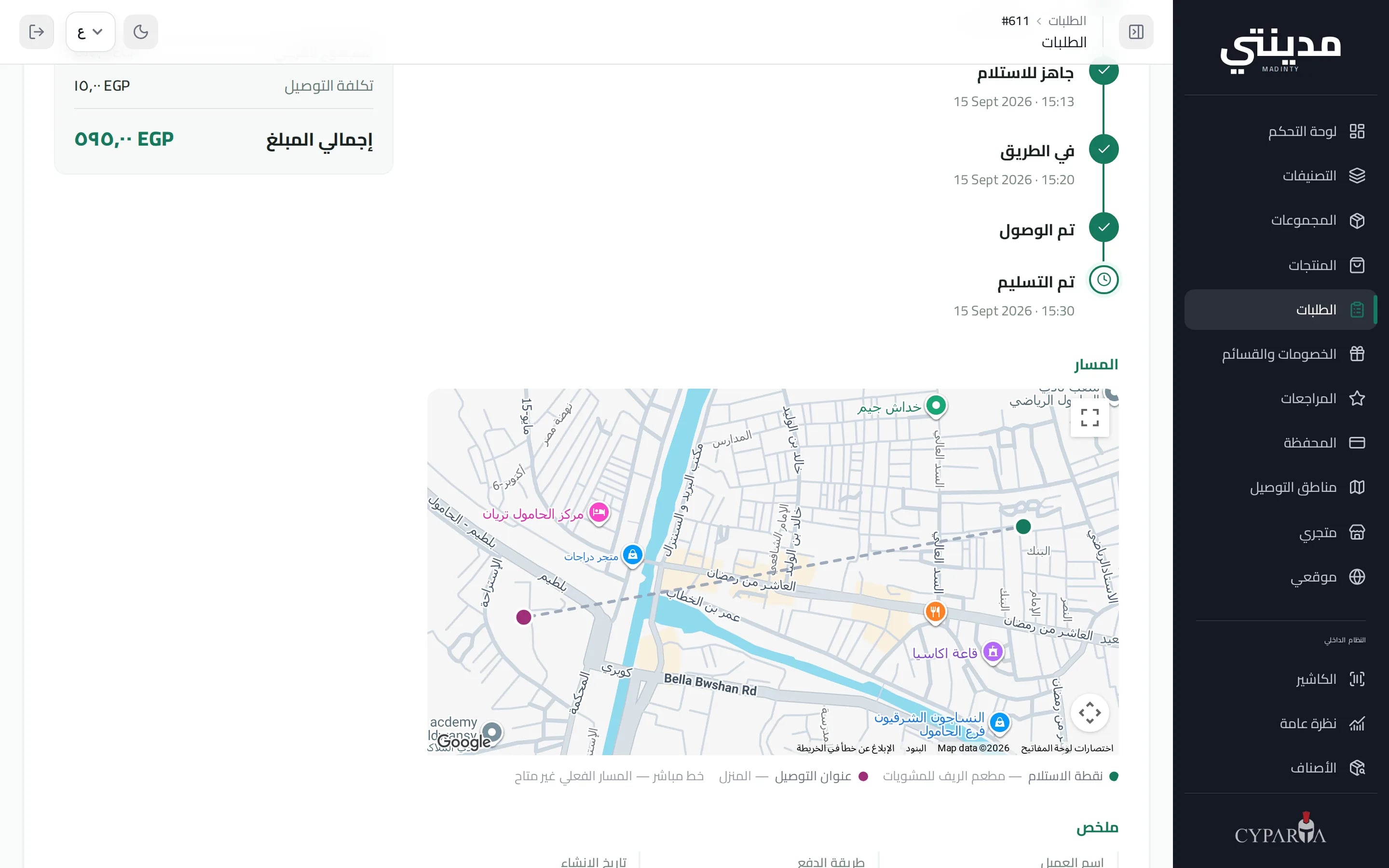Open the language dropdown ع

pyautogui.click(x=91, y=31)
